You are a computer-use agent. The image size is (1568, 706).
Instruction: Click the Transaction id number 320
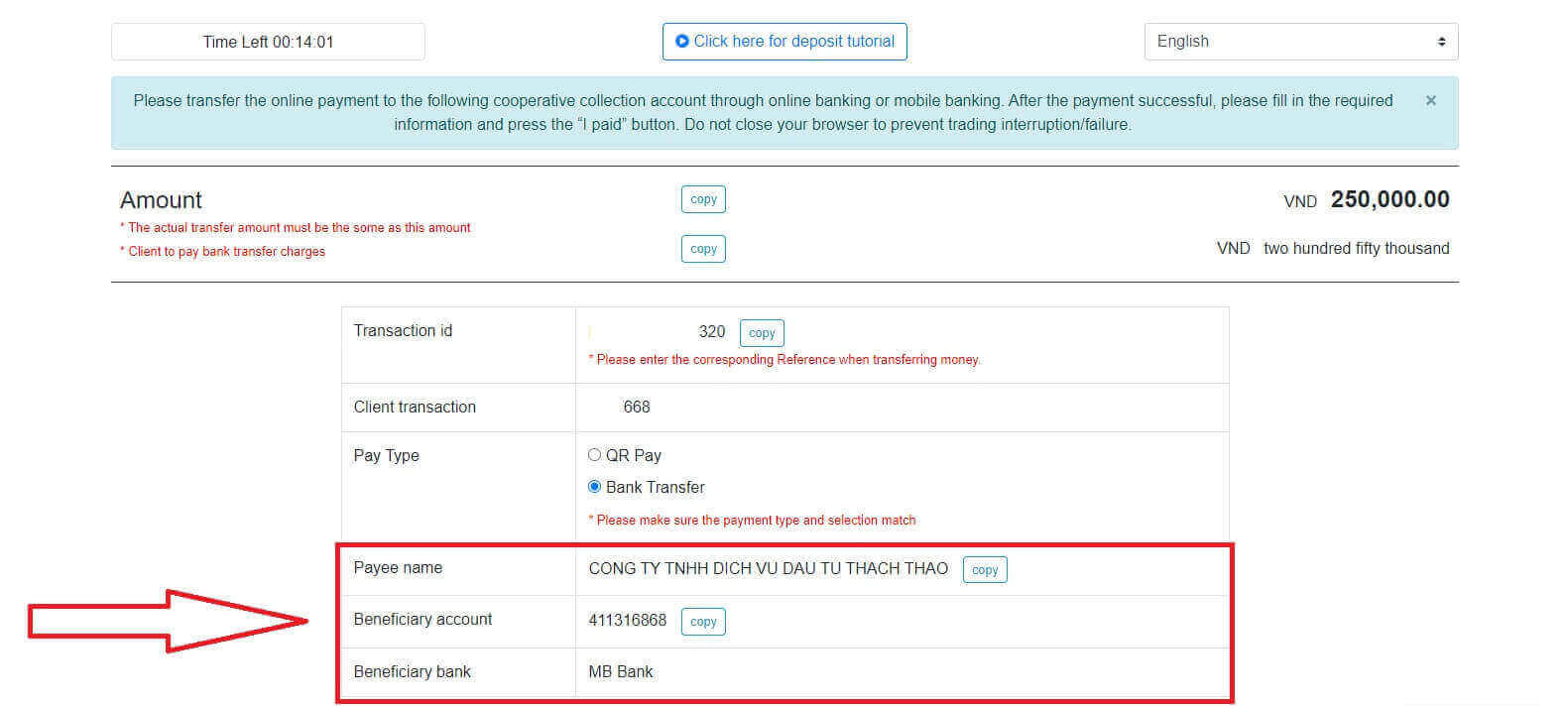(x=711, y=332)
